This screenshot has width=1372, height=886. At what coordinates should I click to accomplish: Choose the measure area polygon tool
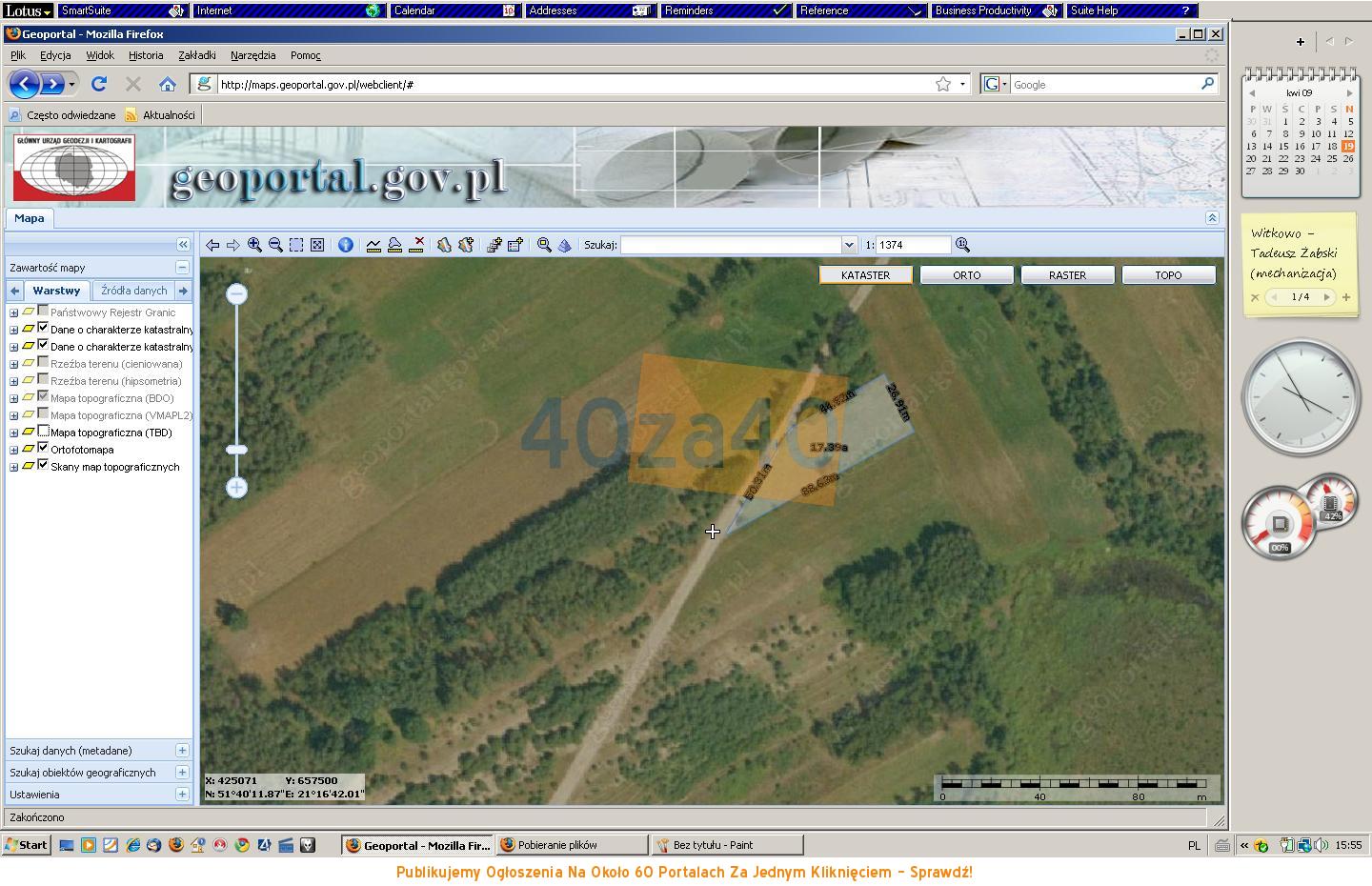394,245
